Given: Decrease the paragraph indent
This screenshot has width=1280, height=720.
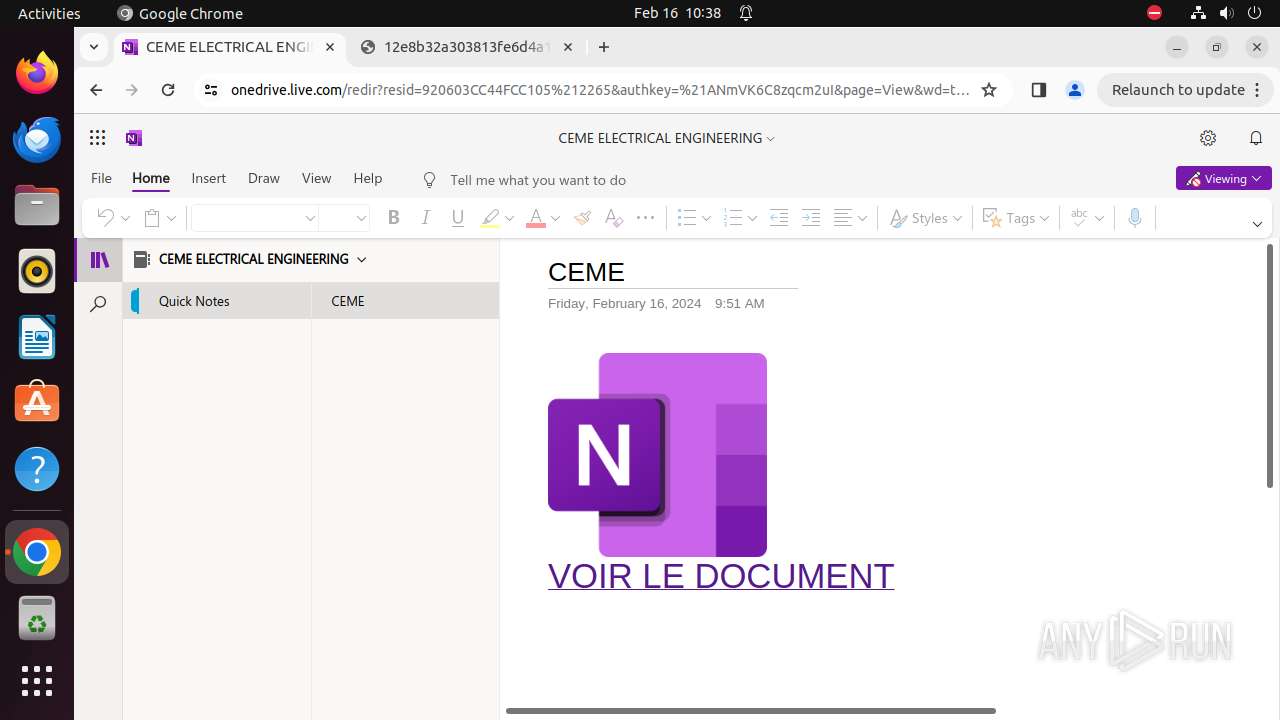Looking at the screenshot, I should (779, 218).
